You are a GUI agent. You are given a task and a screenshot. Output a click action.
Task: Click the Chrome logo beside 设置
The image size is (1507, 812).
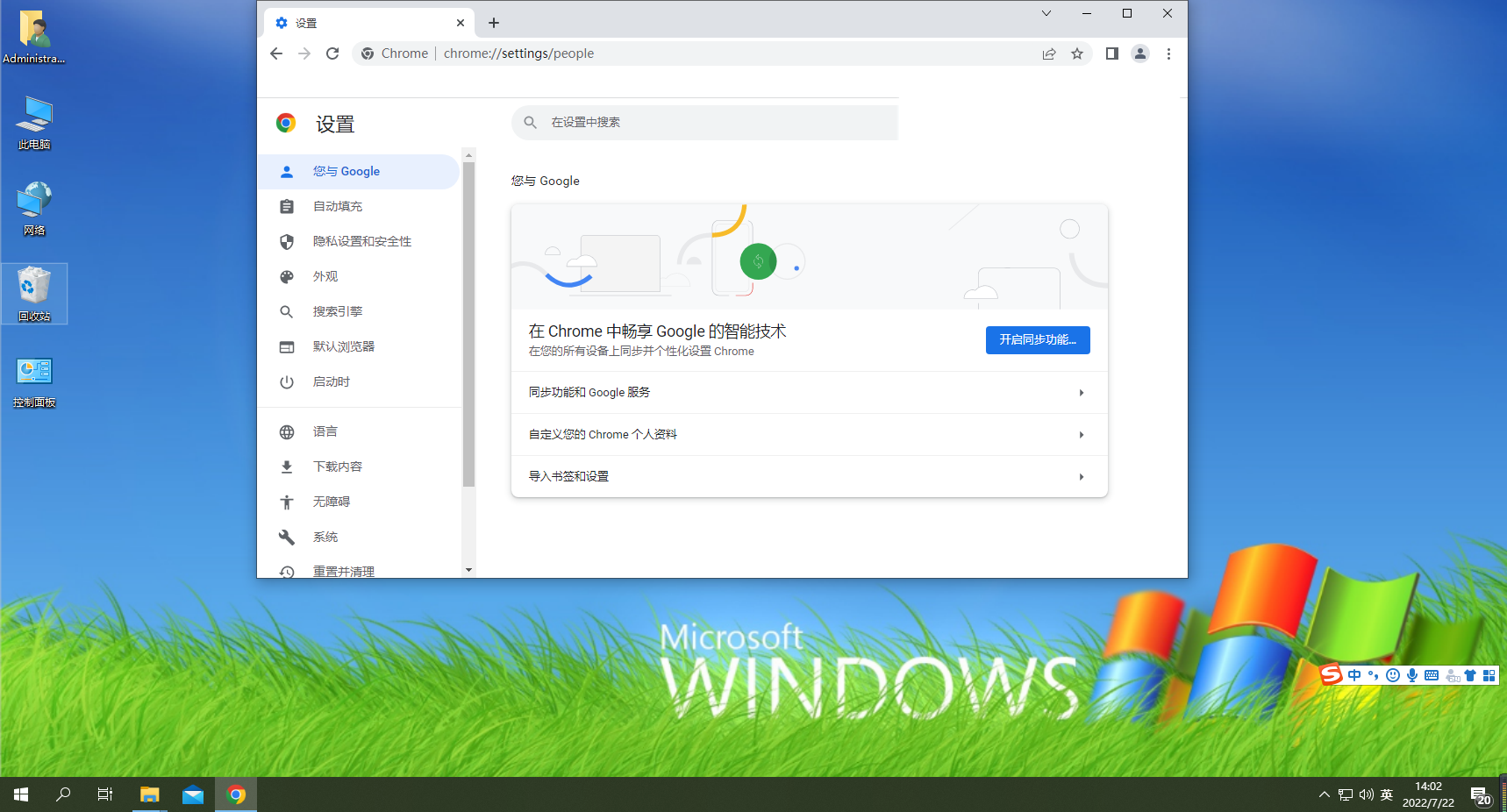(x=286, y=124)
